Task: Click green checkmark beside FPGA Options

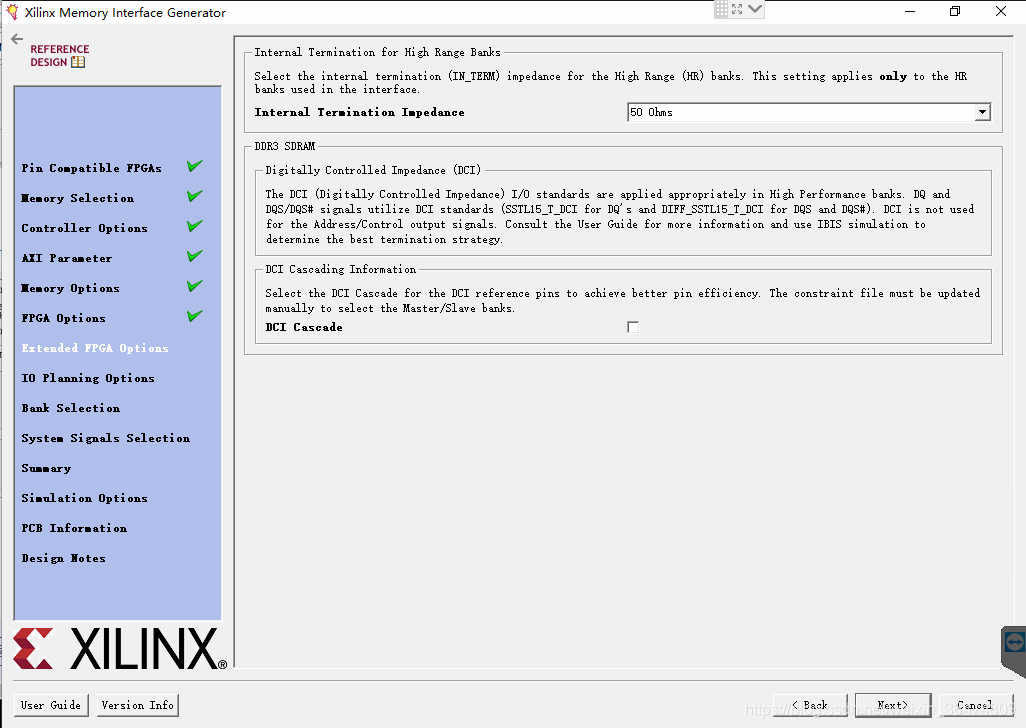Action: click(194, 317)
